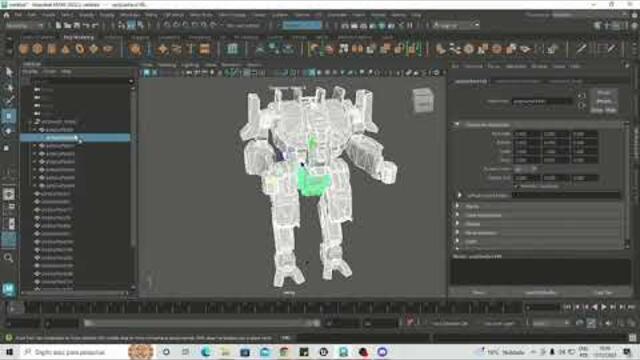Open the Rotate Order dropdown

point(525,169)
